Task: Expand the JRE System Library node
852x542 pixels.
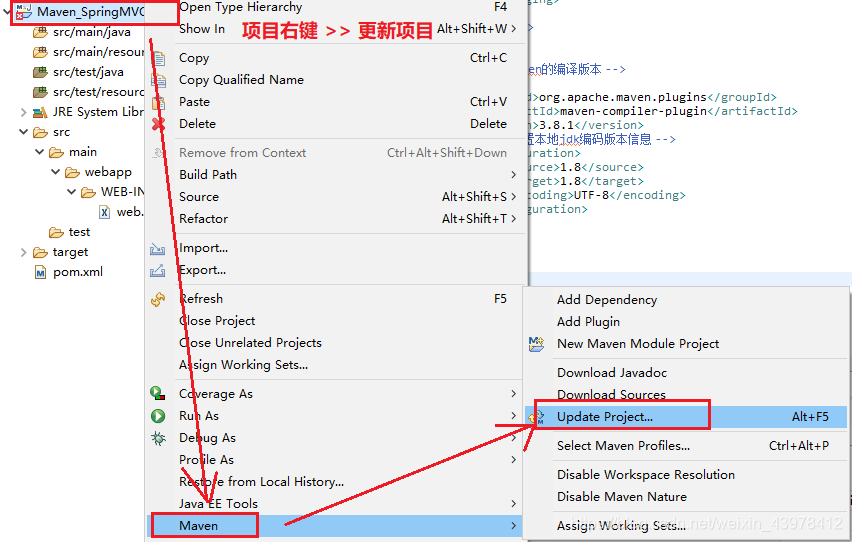Action: pos(23,113)
